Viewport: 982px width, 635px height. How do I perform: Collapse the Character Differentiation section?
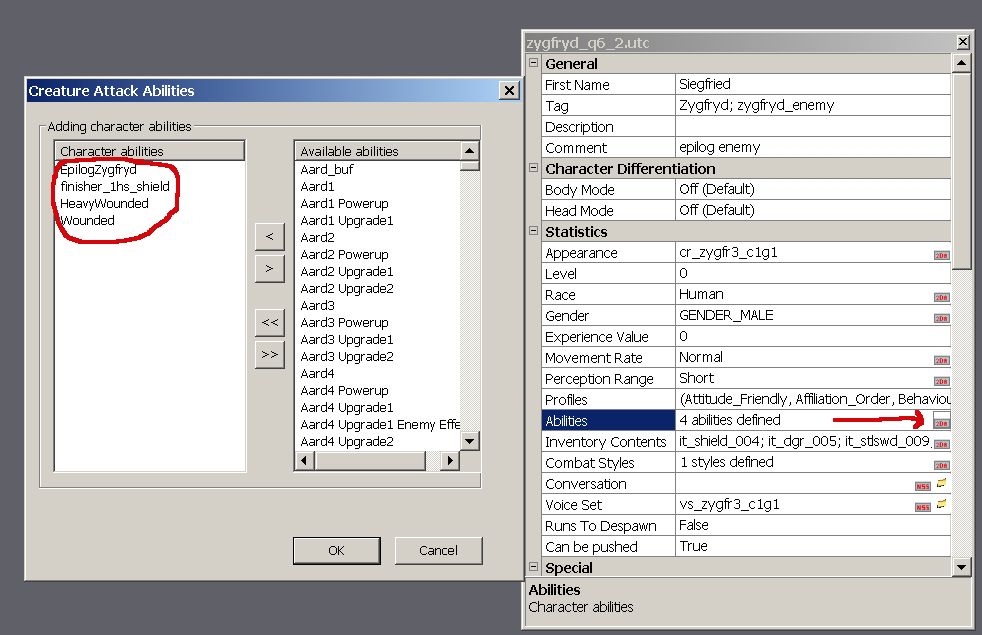click(533, 168)
